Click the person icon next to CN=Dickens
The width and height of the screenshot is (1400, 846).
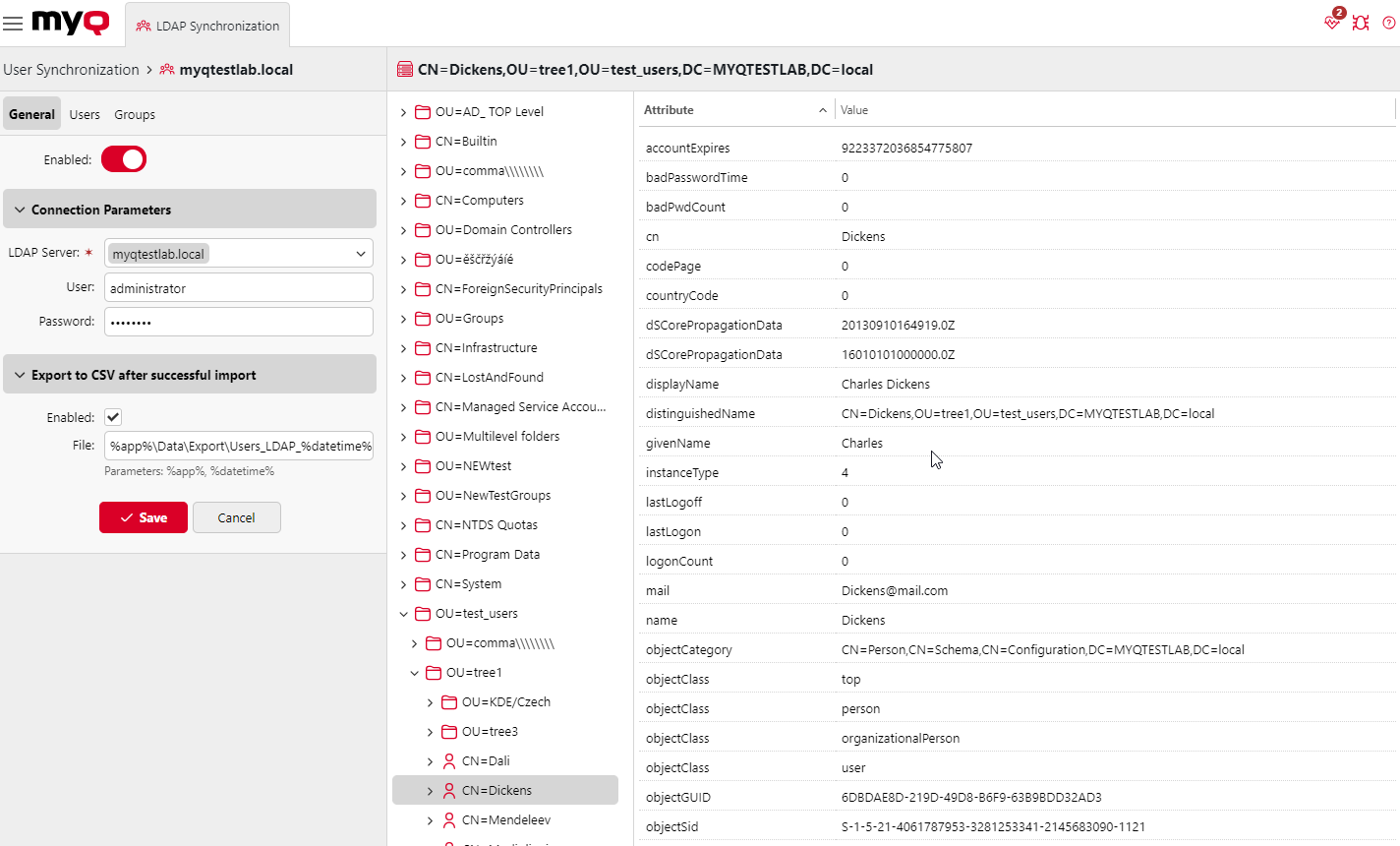click(x=447, y=790)
